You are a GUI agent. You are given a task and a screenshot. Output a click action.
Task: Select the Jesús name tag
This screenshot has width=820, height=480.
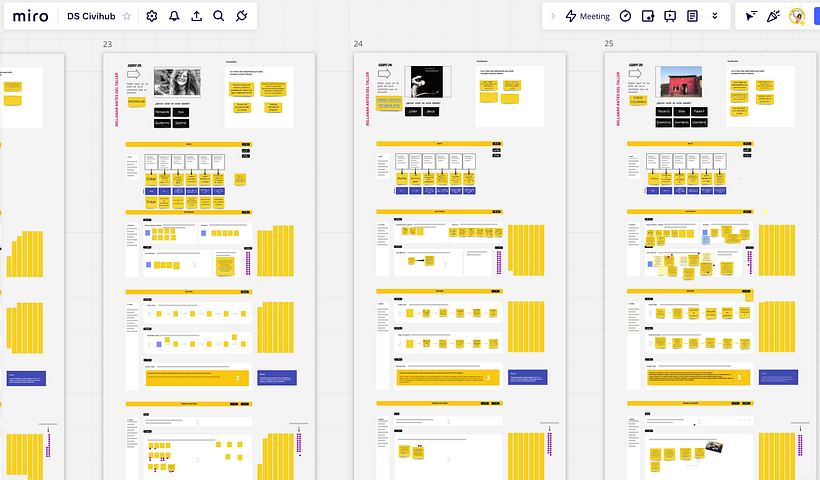pos(431,111)
